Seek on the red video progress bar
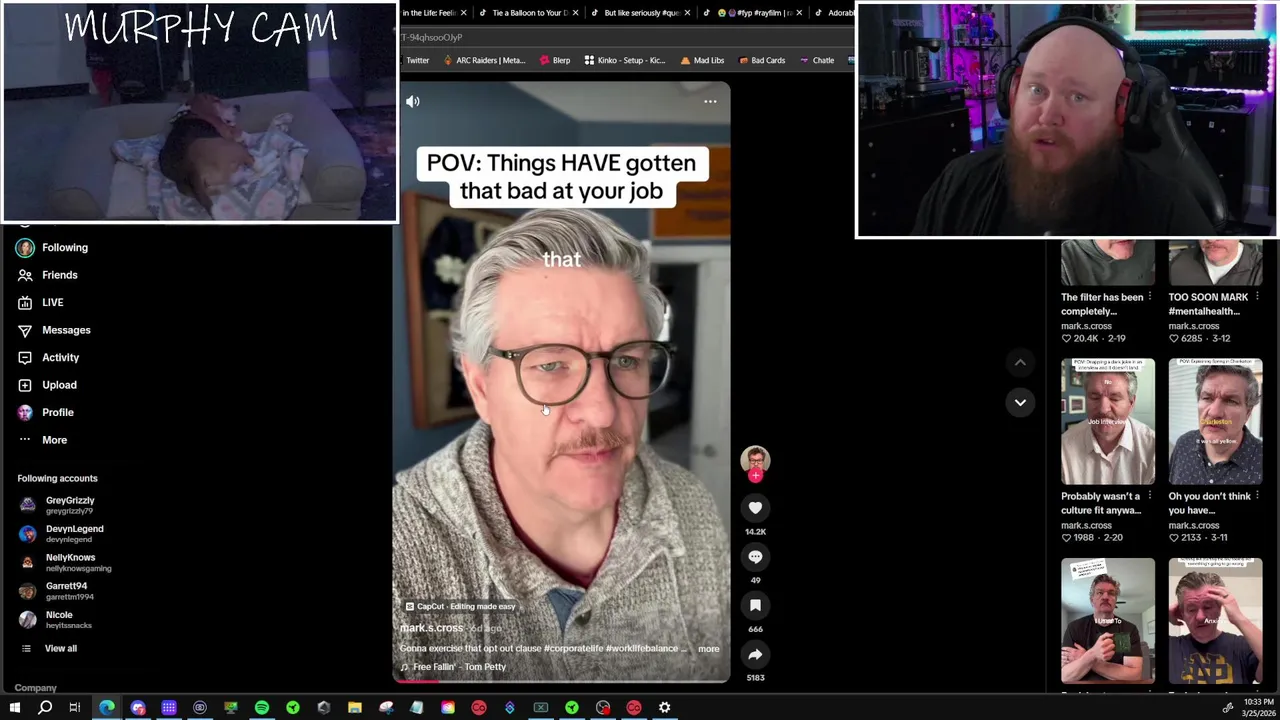 pyautogui.click(x=561, y=681)
